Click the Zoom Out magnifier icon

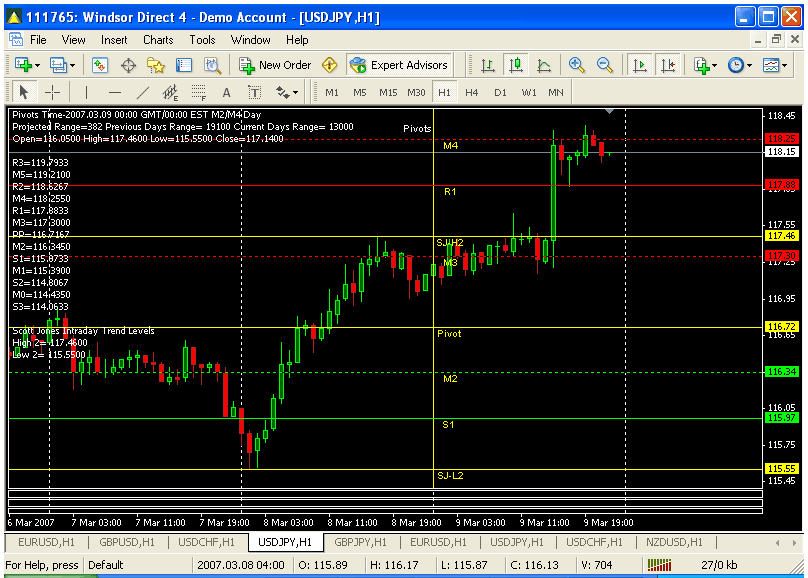(604, 65)
